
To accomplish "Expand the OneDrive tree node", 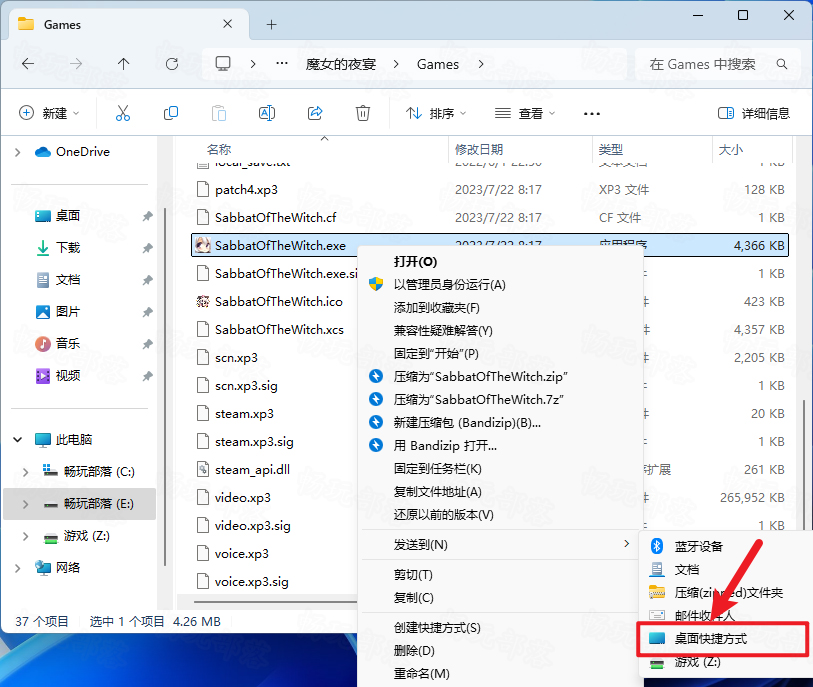I will tap(18, 152).
